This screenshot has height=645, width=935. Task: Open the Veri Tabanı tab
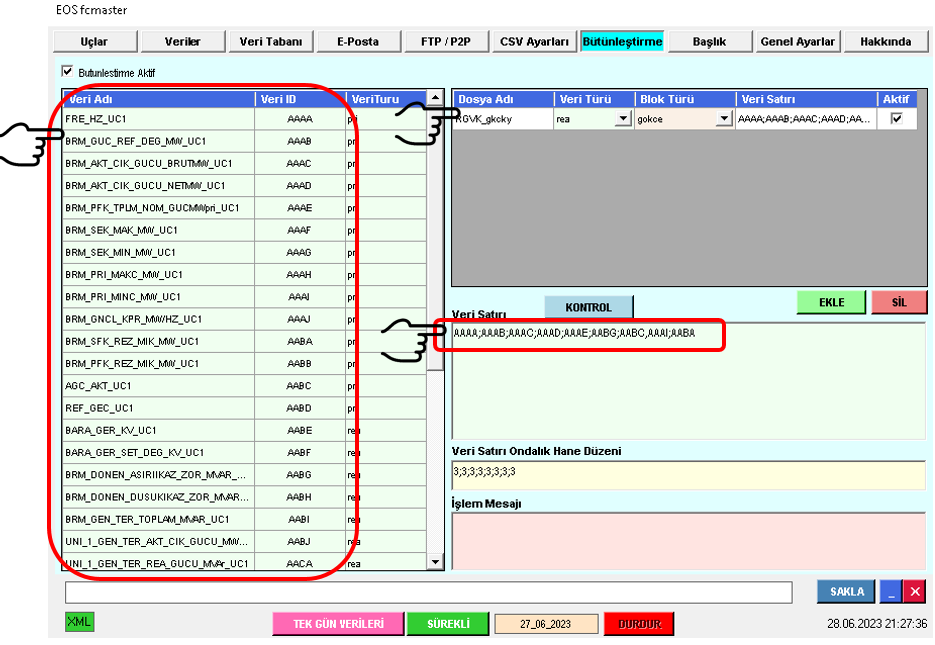point(271,42)
